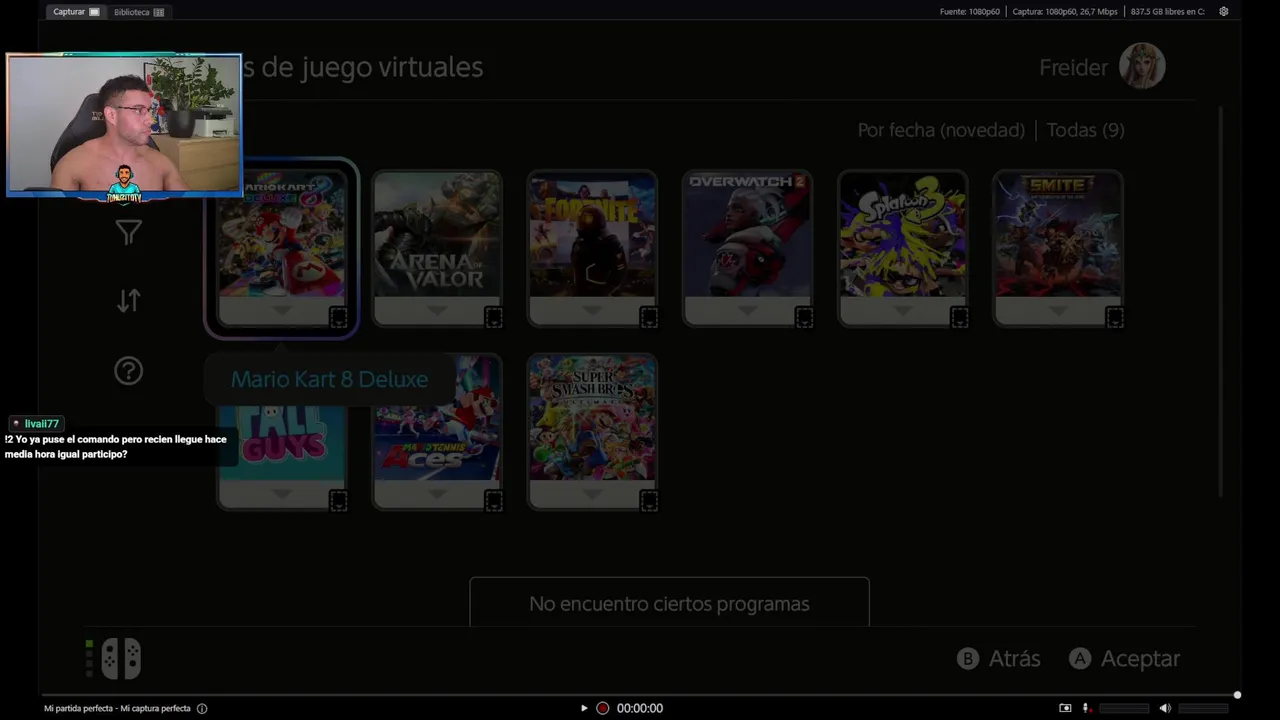Click the virtual card icon on Smash Bros

coord(648,502)
